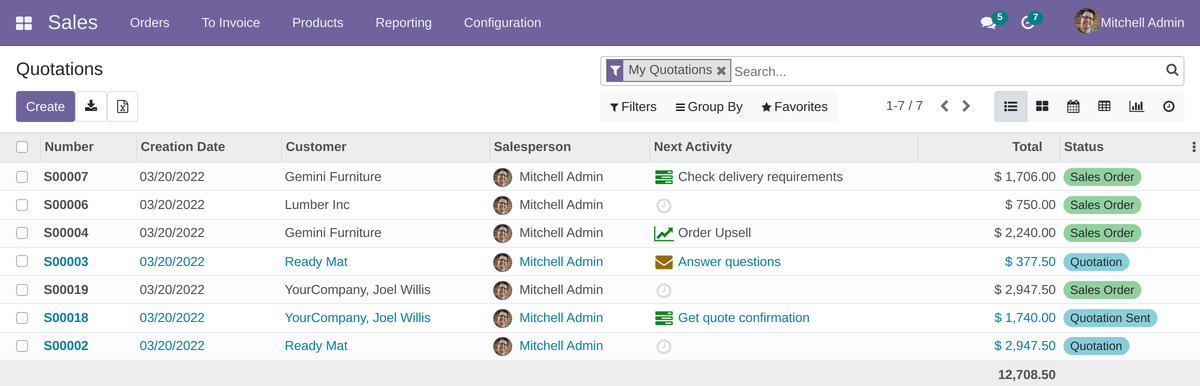Open the To Invoice menu
Screen dimensions: 1200x386
[x=231, y=22]
